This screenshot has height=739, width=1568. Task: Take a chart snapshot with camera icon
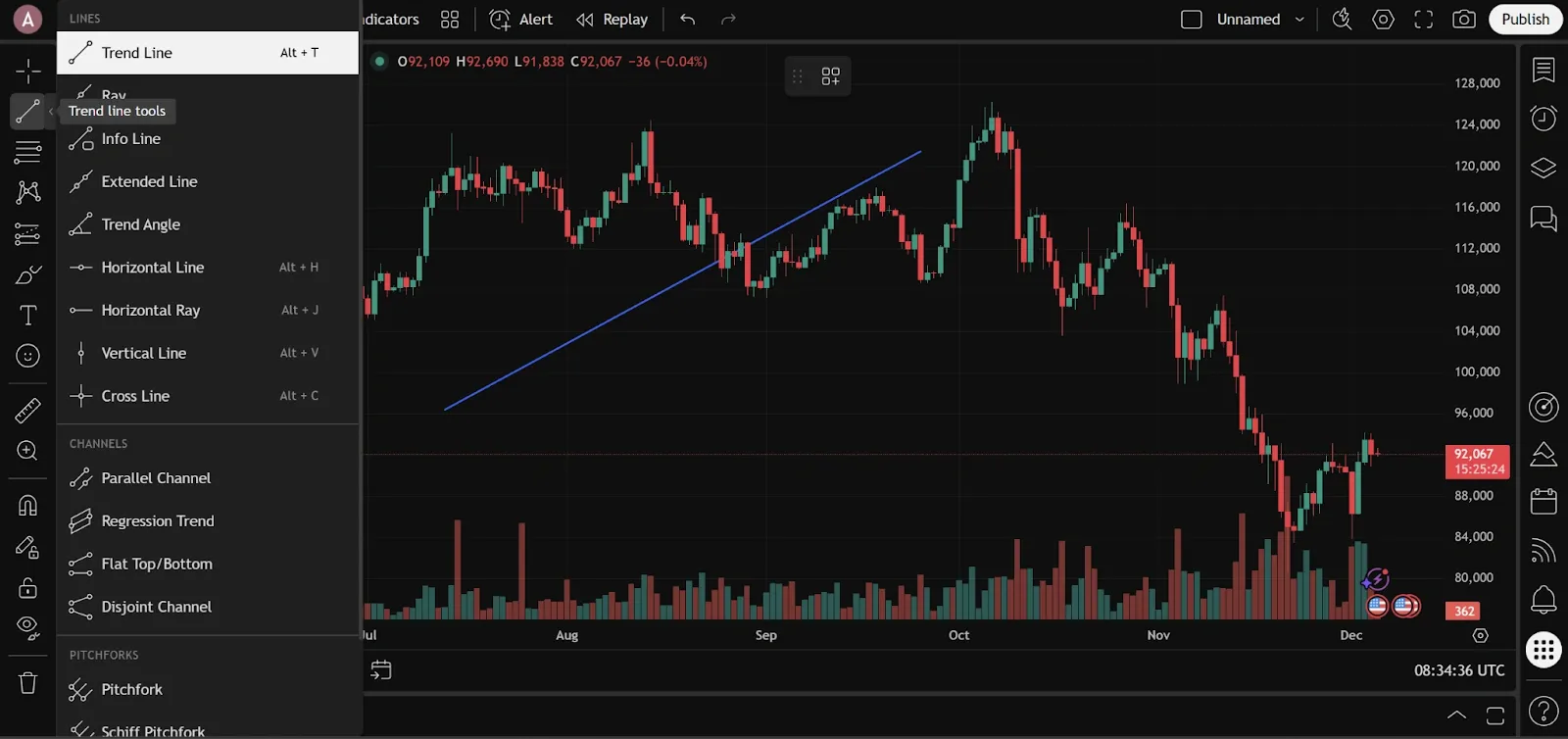tap(1464, 20)
